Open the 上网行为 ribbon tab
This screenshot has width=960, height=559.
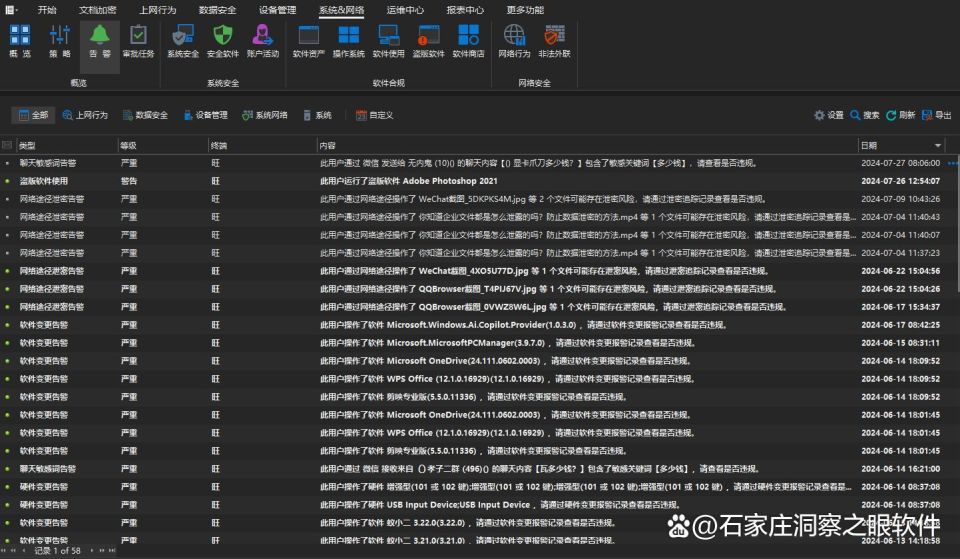coord(157,10)
